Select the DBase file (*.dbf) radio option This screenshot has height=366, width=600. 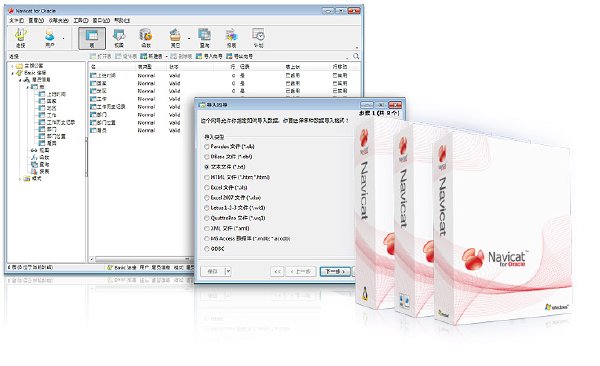(x=228, y=157)
